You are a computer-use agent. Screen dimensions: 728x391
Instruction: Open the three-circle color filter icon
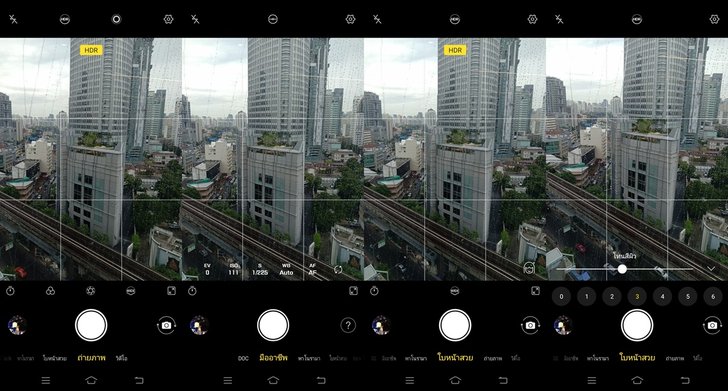pos(51,291)
